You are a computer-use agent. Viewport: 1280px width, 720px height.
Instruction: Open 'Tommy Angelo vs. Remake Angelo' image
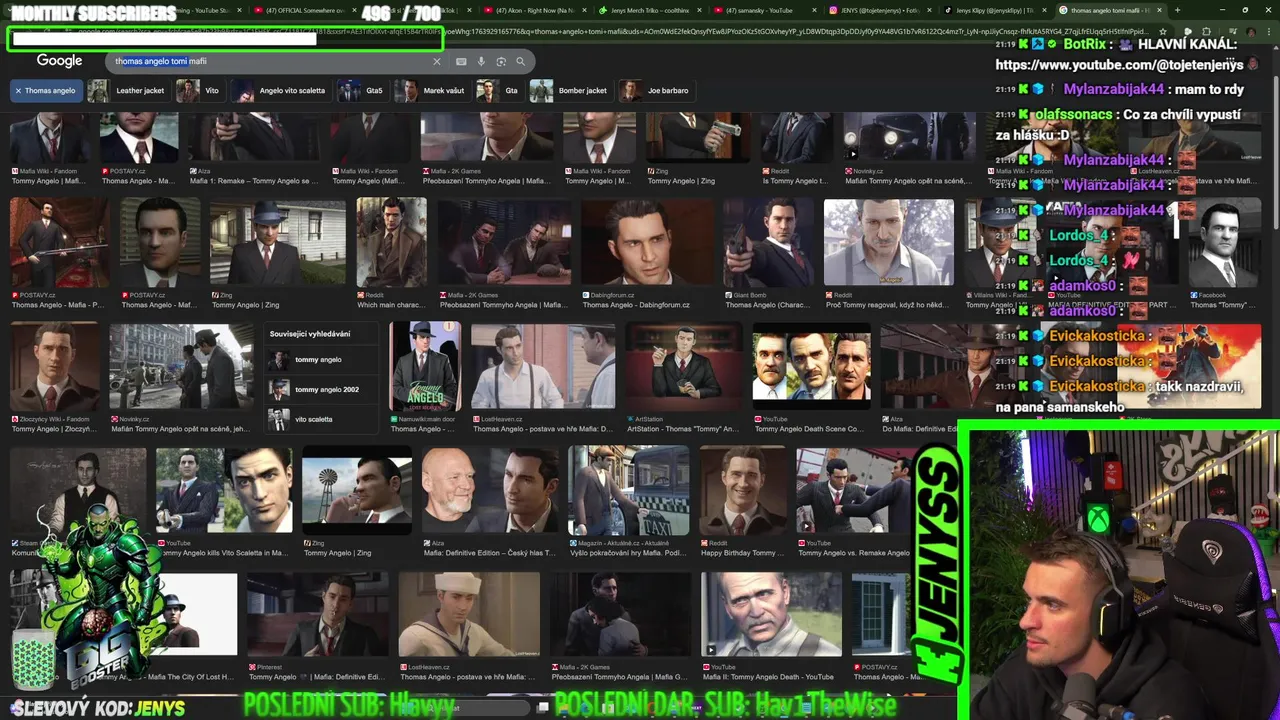point(854,492)
